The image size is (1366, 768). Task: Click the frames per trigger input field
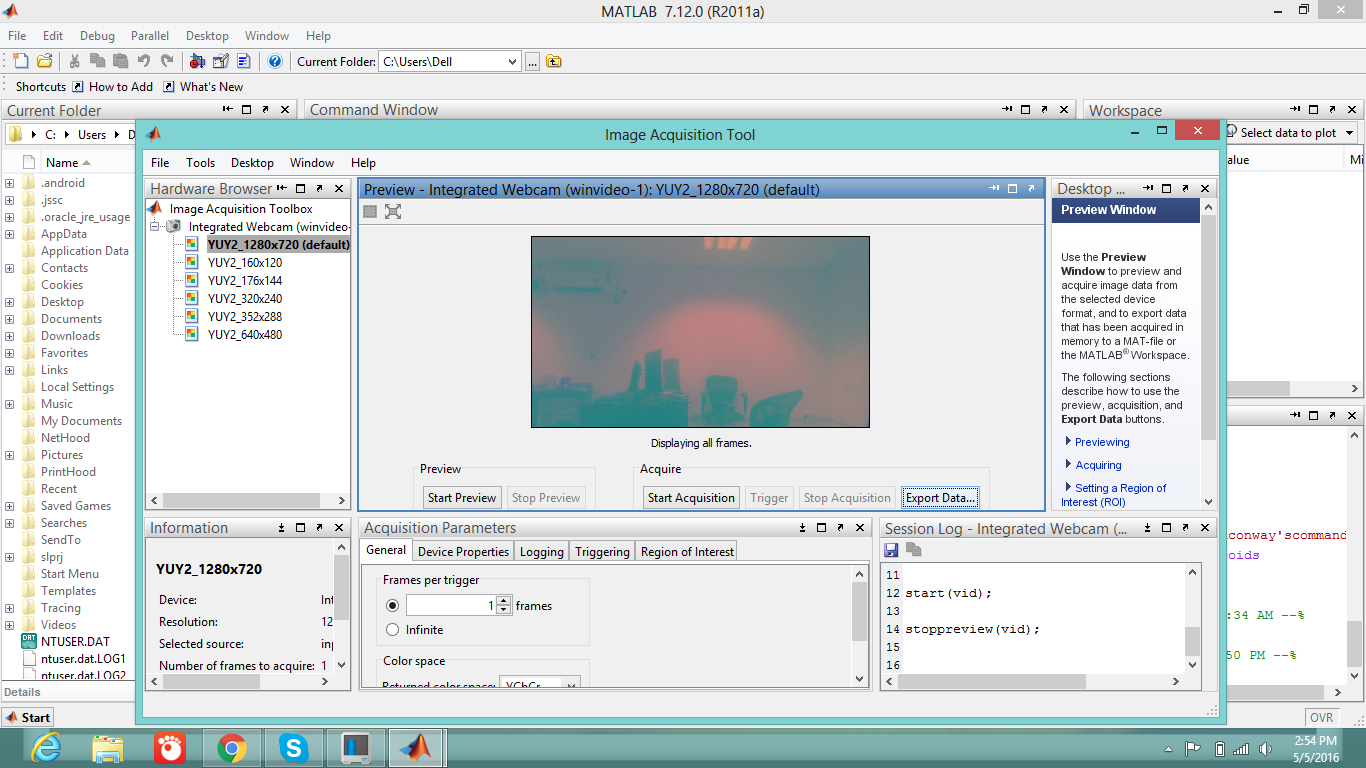coord(451,606)
